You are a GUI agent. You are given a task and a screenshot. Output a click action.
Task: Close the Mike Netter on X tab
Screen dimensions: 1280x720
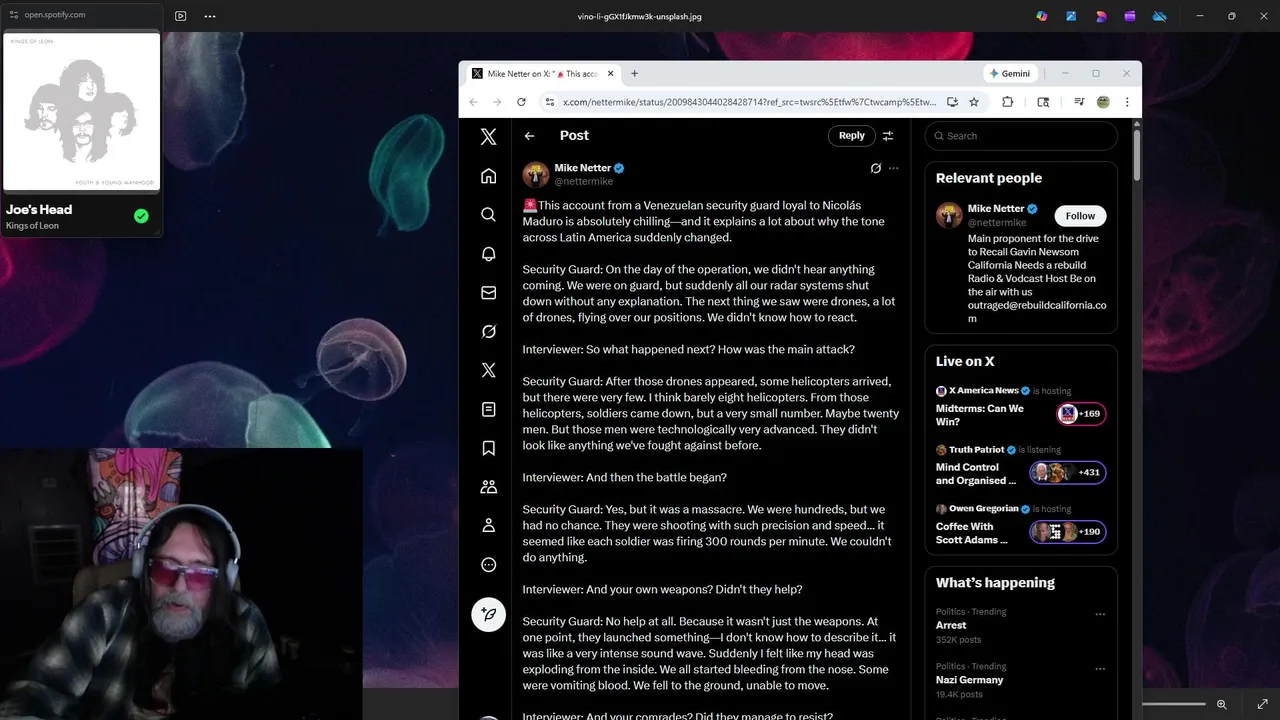[610, 74]
